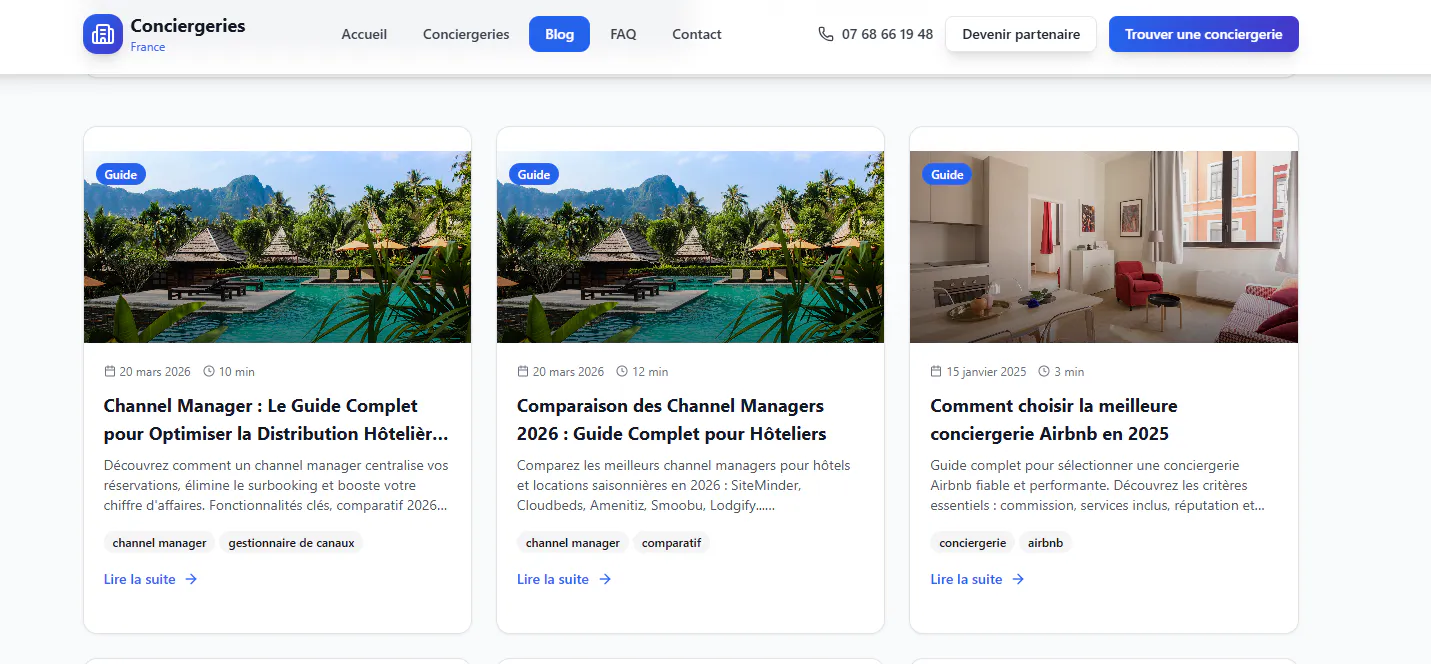Open article Comment choisir la meilleure conciergerie Airbnb
Screen dimensions: 1431x664
pyautogui.click(x=1054, y=420)
